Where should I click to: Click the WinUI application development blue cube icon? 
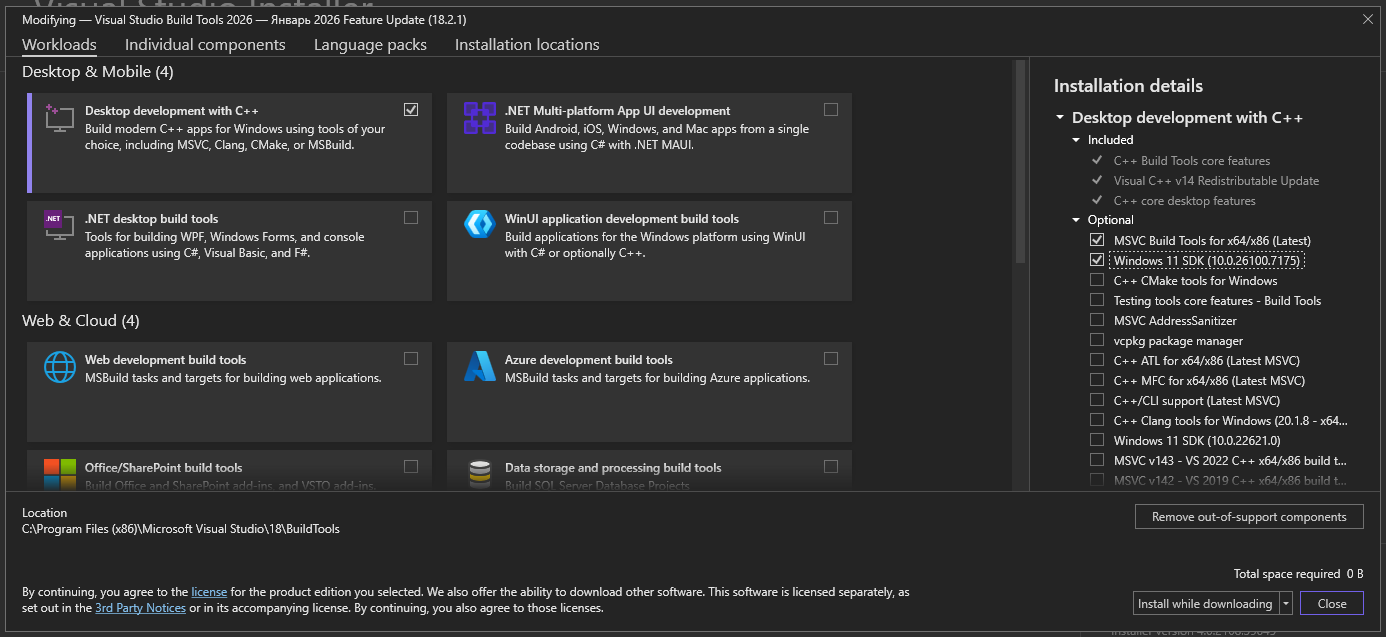coord(480,225)
